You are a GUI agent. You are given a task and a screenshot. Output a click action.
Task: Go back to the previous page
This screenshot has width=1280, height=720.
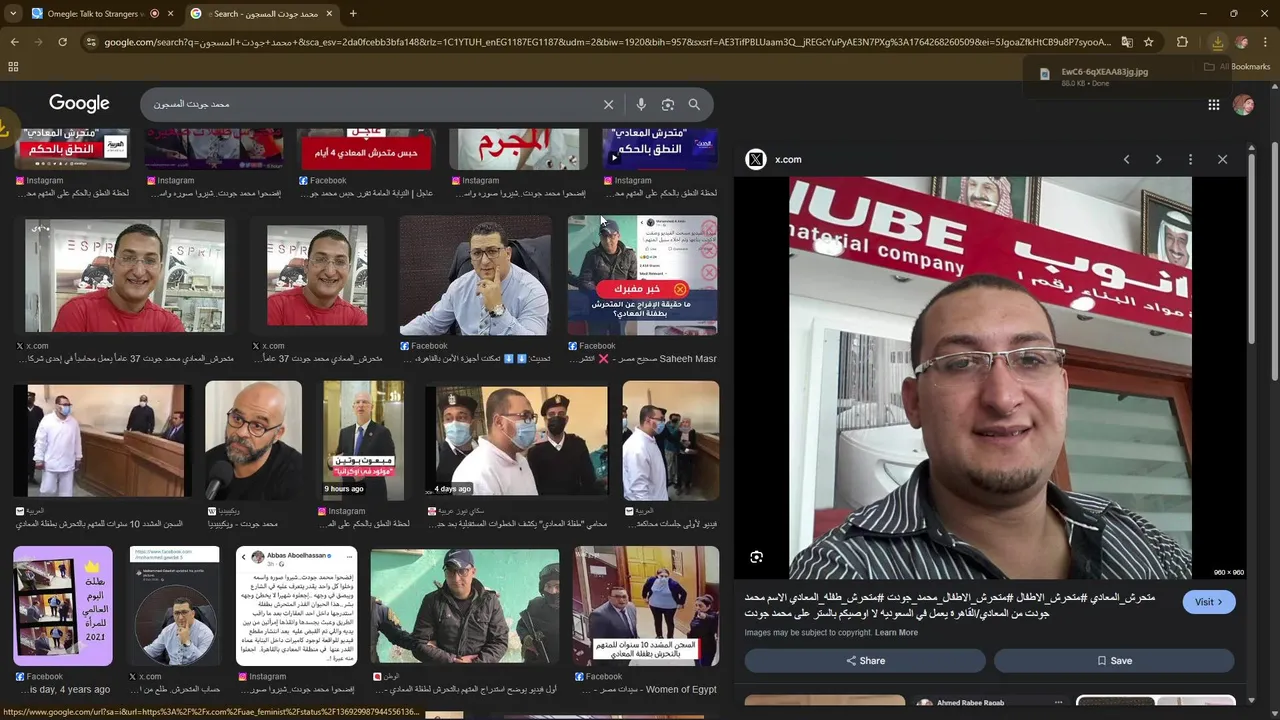[x=14, y=42]
